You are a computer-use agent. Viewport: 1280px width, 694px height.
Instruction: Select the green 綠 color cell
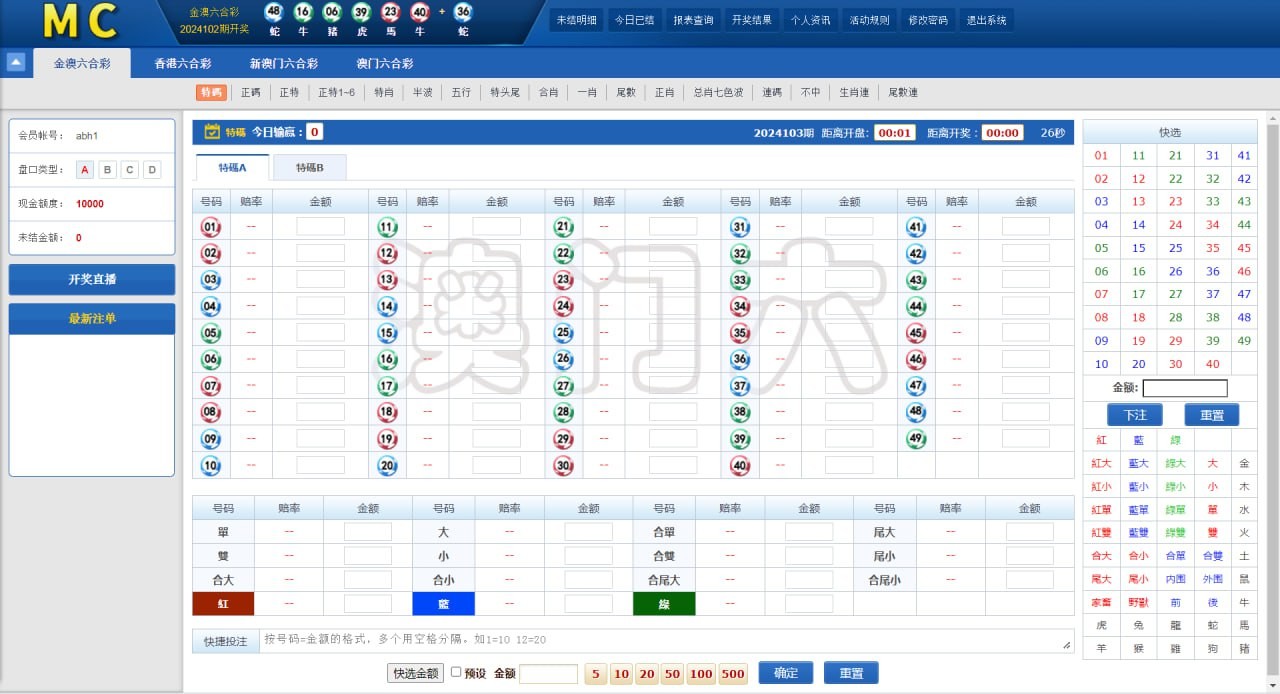[664, 604]
